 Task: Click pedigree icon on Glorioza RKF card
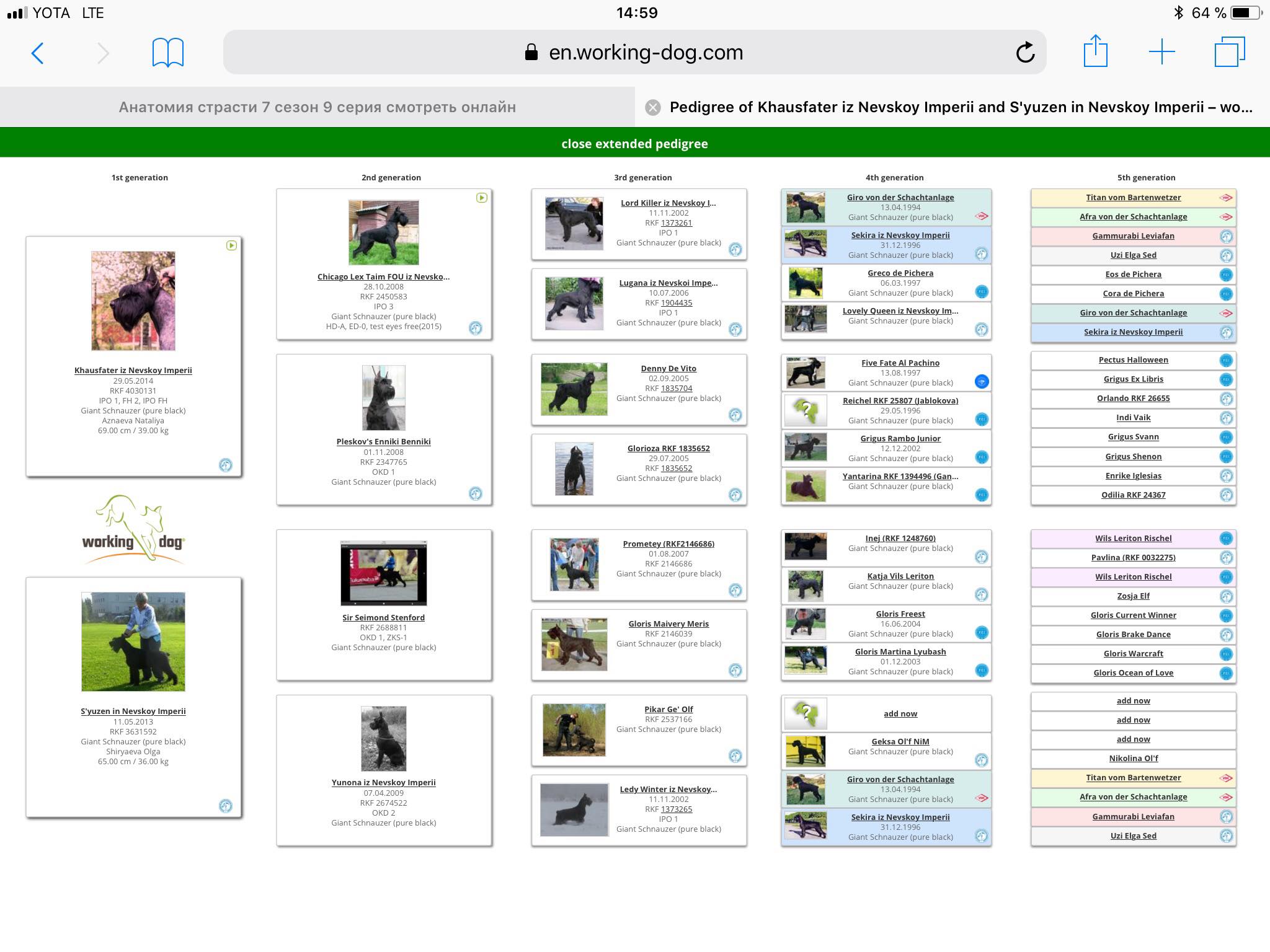[735, 495]
